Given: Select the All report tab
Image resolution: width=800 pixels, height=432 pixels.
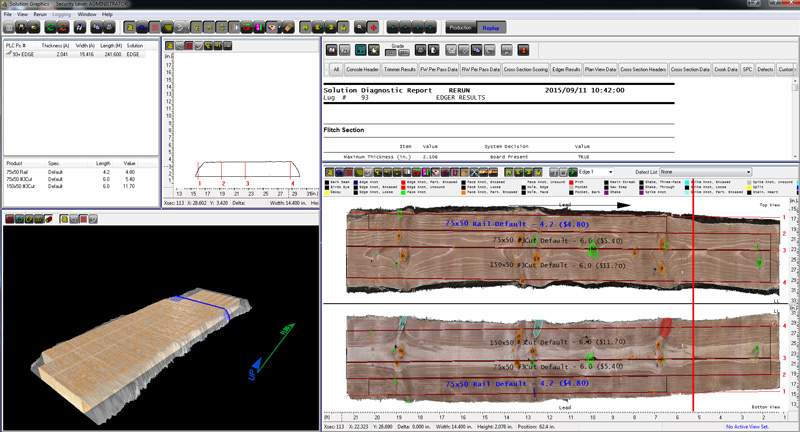Looking at the screenshot, I should click(x=336, y=69).
